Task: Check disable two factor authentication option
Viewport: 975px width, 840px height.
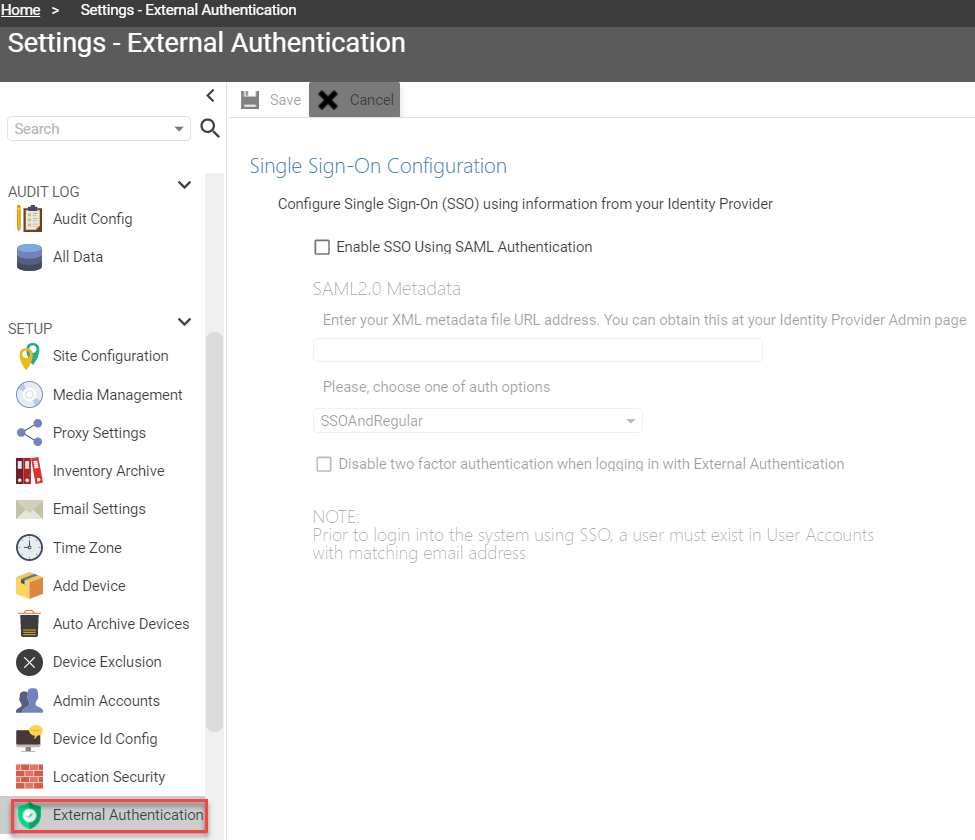Action: 323,463
